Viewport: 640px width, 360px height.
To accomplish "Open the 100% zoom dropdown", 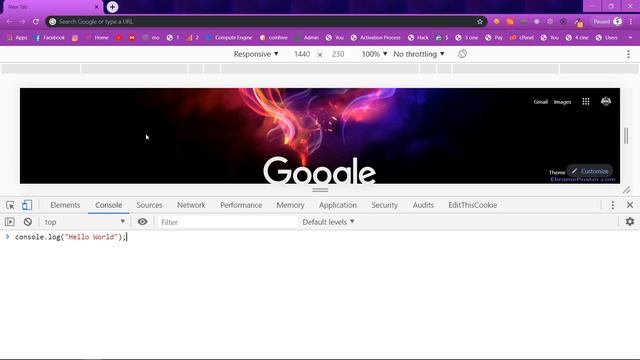I will 374,54.
